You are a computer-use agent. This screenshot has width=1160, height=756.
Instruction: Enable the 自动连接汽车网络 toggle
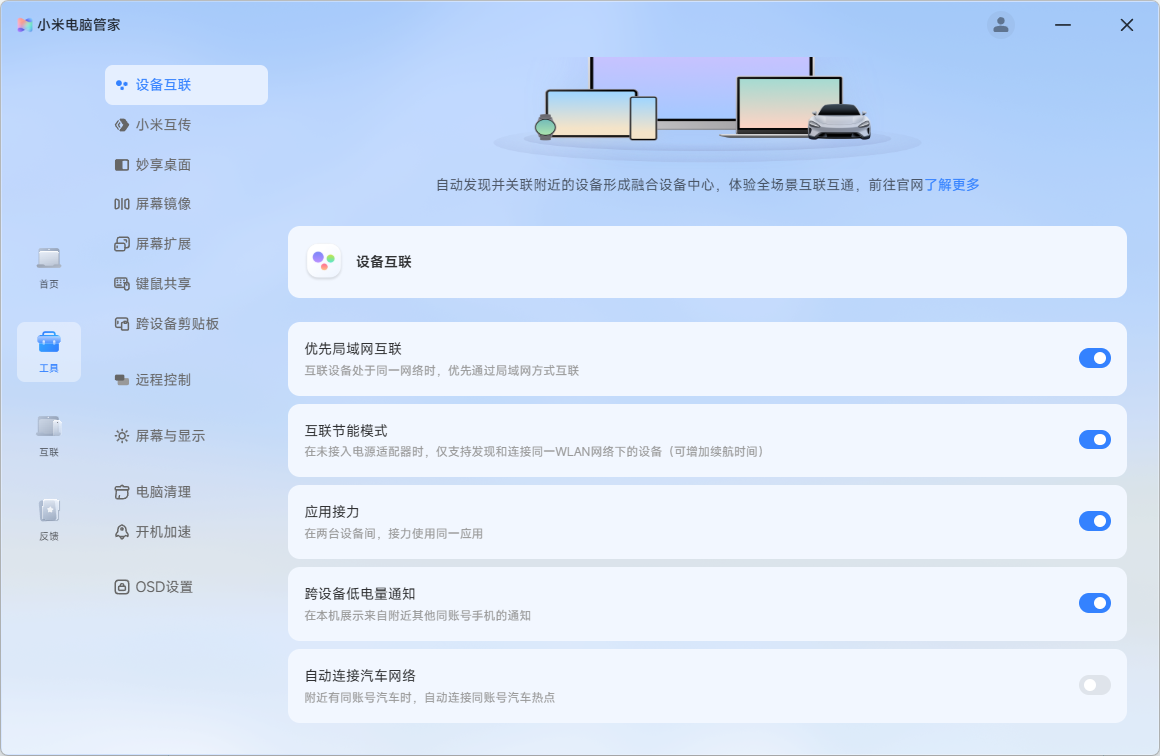tap(1095, 686)
